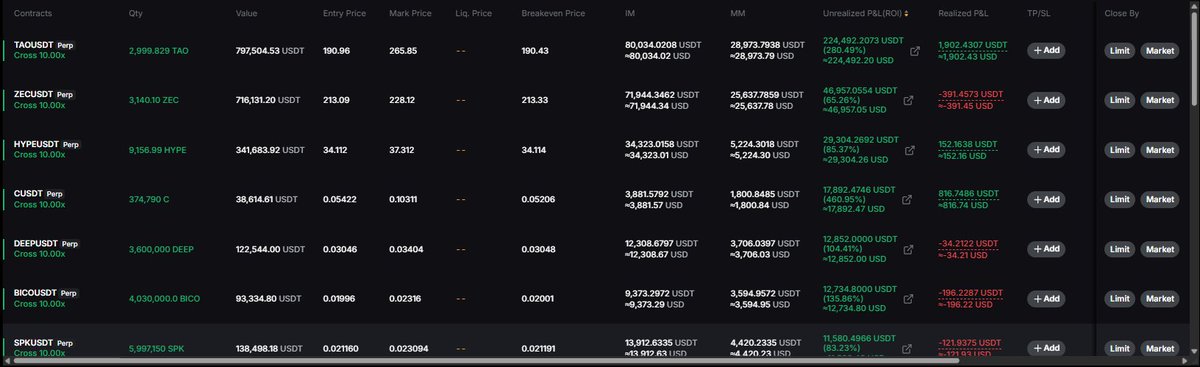Click HYPEUSDT realized P&L 152.1638 USDT

pyautogui.click(x=969, y=144)
